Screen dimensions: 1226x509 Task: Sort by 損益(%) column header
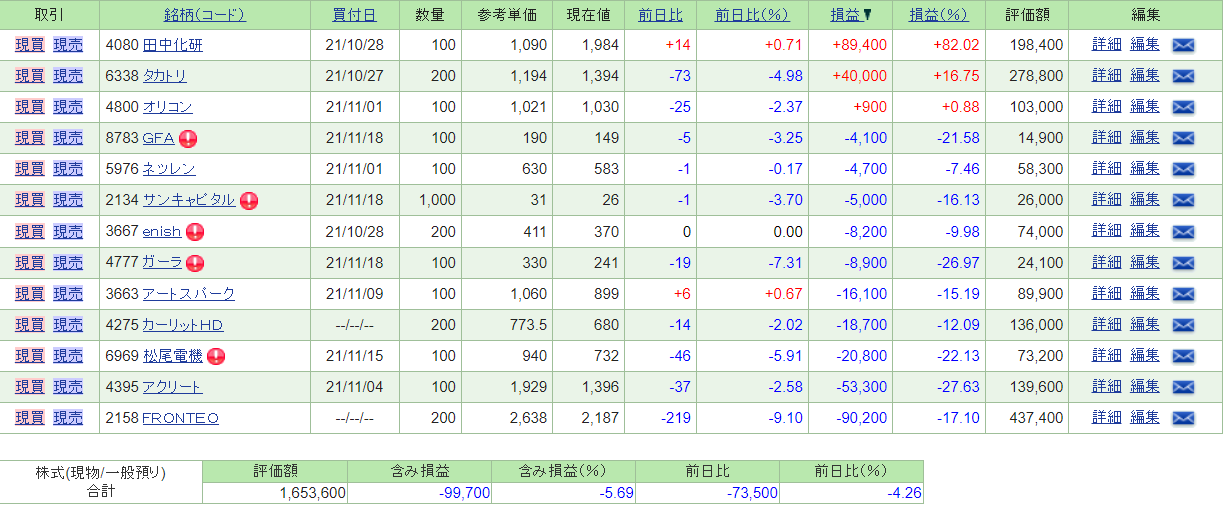click(x=939, y=15)
